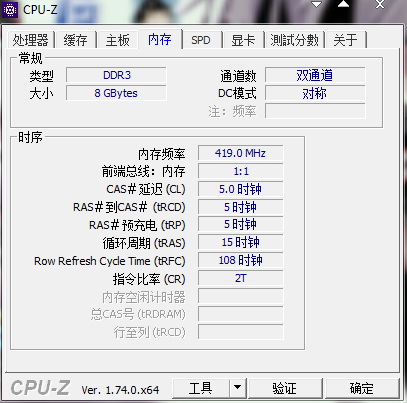Click the empty 内存空闲计时器 field
Screen dimensions: 407x403
(x=240, y=296)
